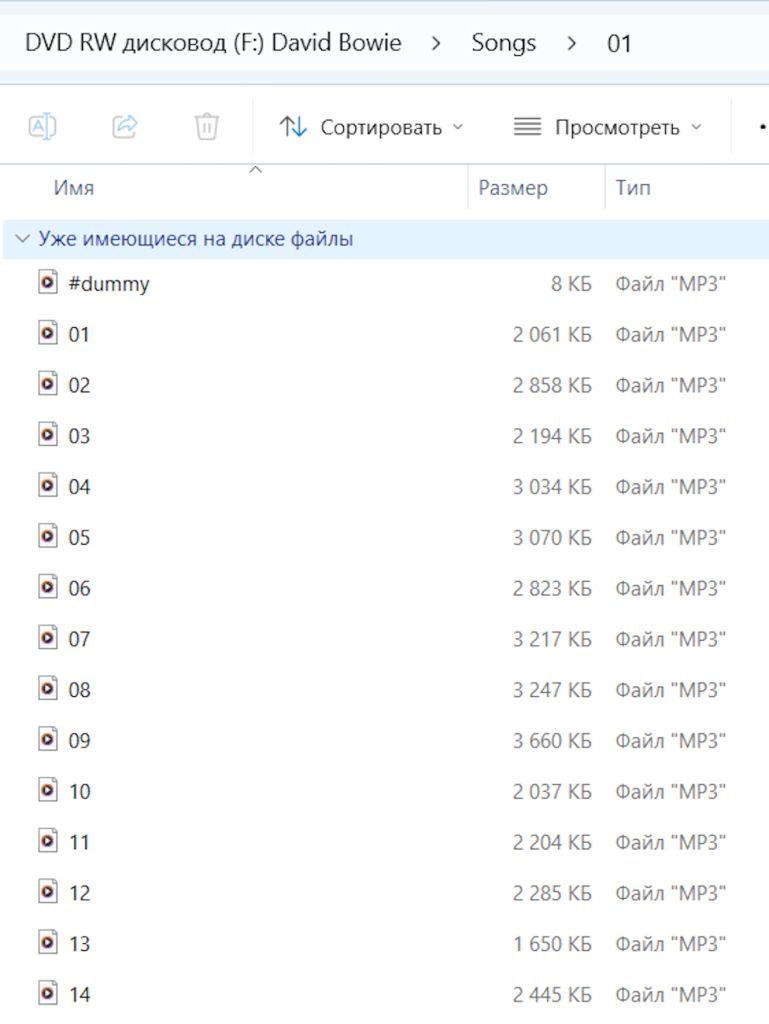Screen dimensions: 769x1024
Task: Click the Delete trash icon
Action: point(206,126)
